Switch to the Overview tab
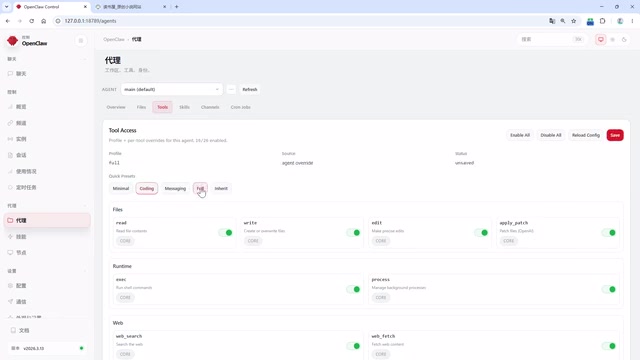The width and height of the screenshot is (640, 360). [116, 107]
